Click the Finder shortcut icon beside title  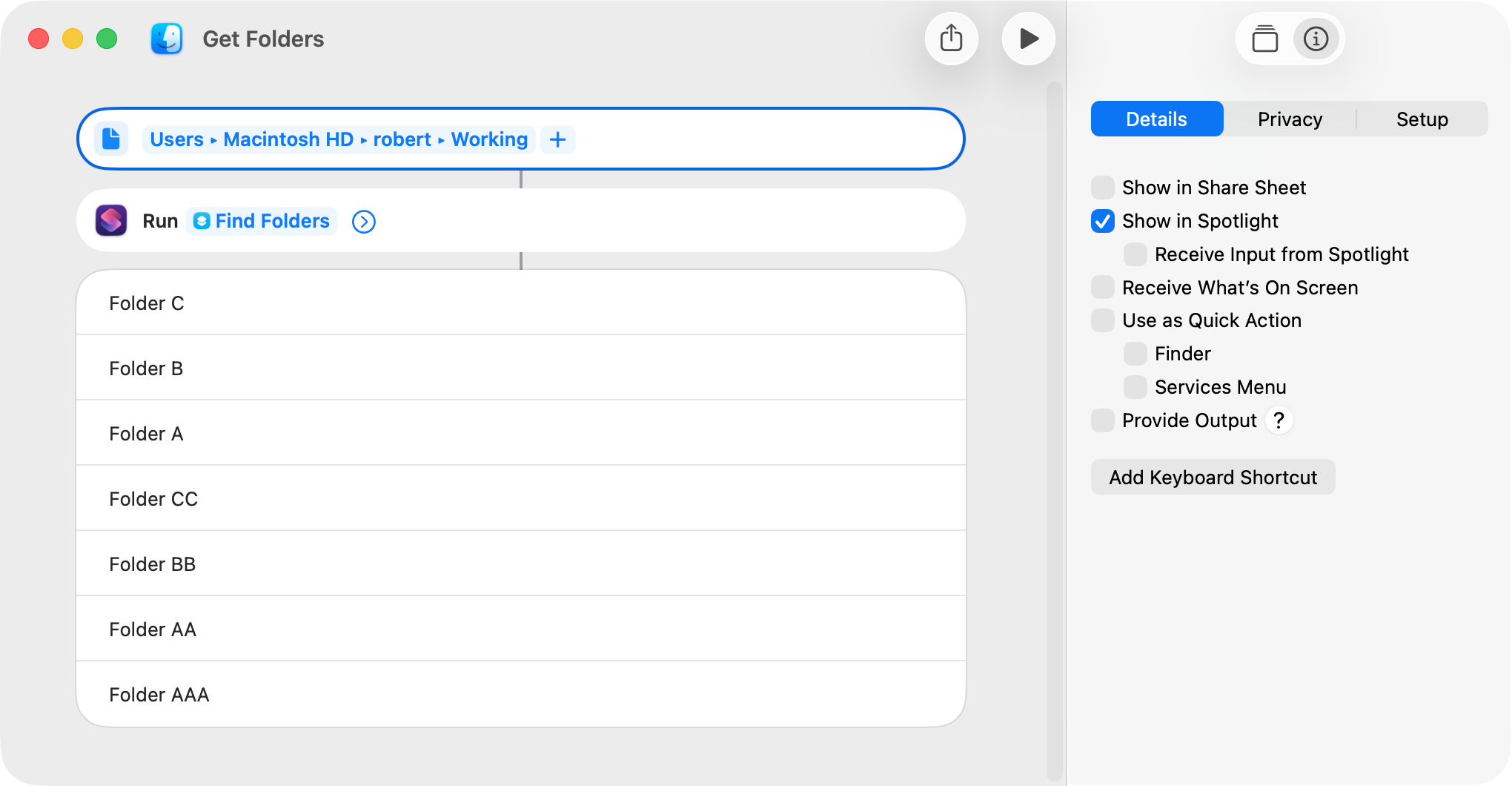167,39
